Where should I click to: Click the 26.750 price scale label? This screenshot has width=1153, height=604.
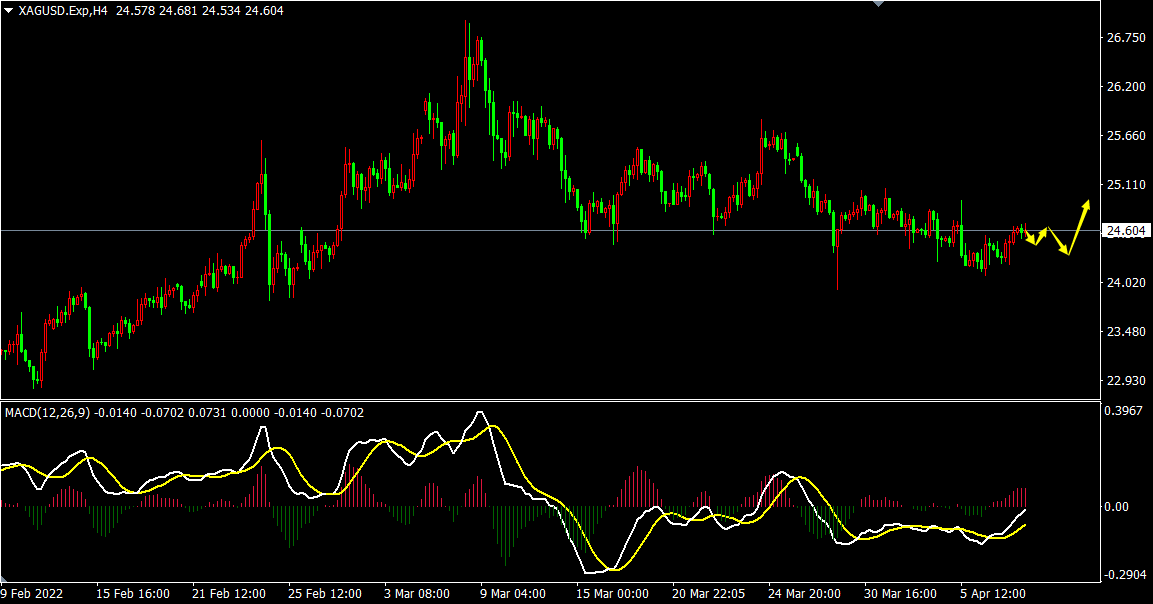pyautogui.click(x=1125, y=38)
